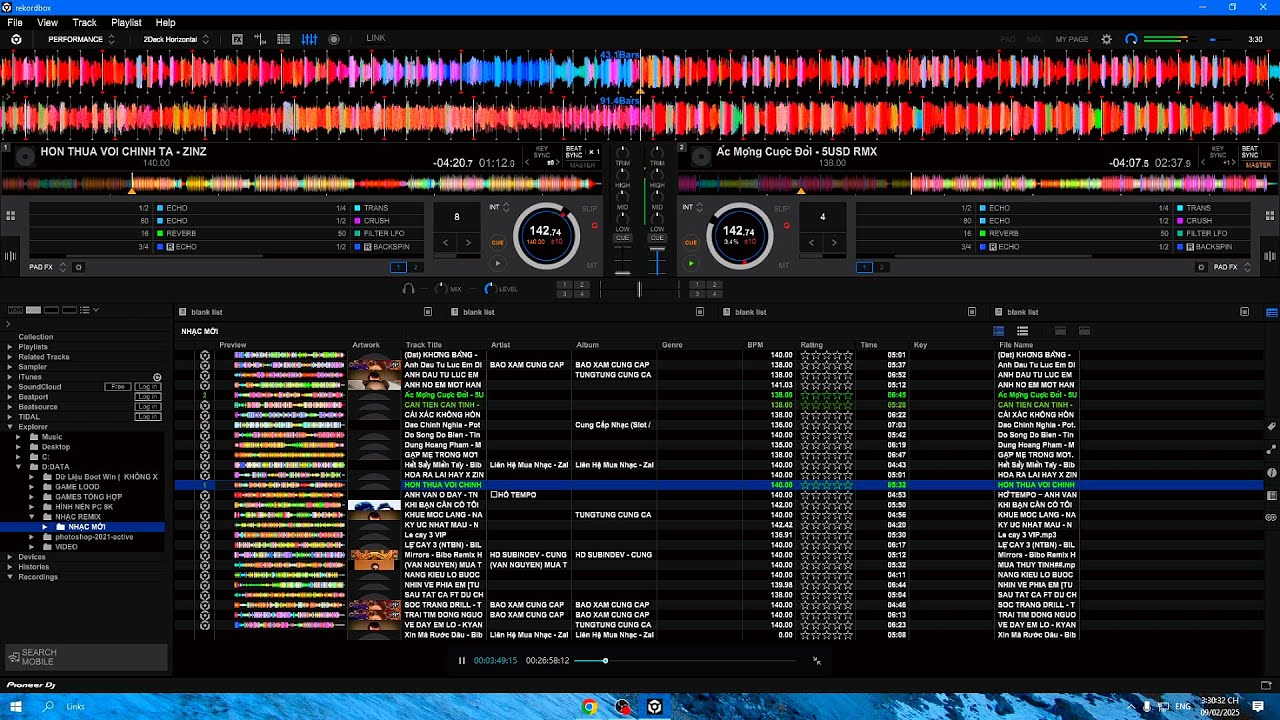Screen dimensions: 1280x720
Task: Click the CUE button on deck 2
Action: [690, 242]
